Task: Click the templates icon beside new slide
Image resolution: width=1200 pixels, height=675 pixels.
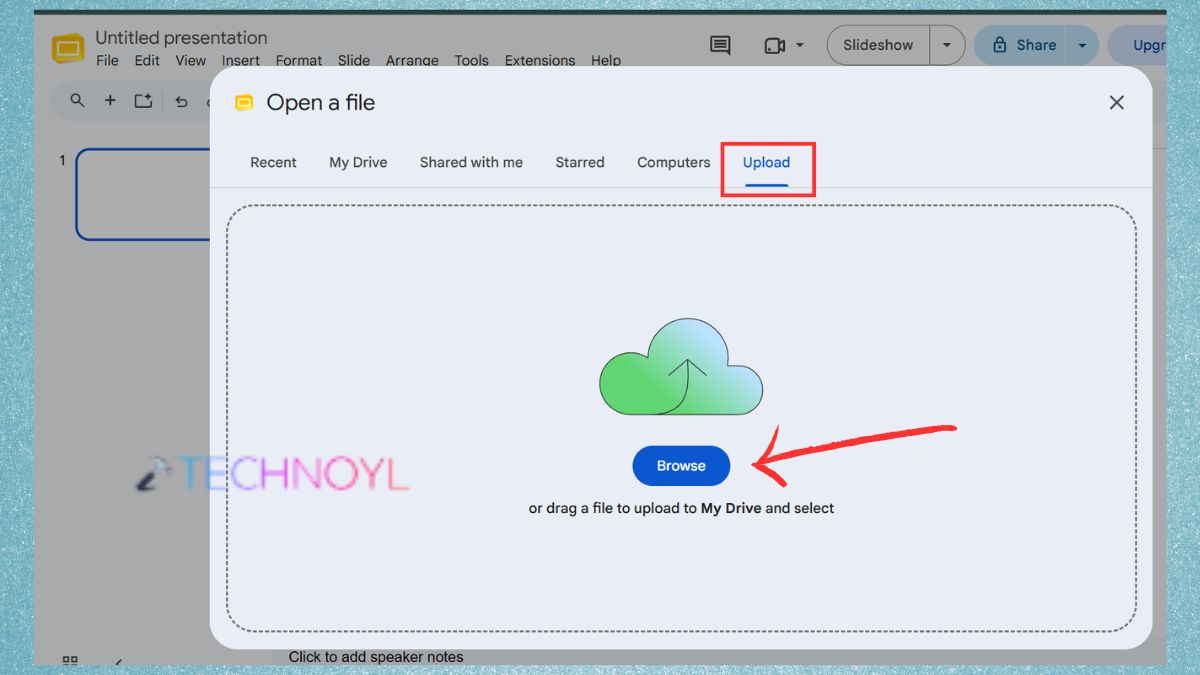Action: click(x=143, y=101)
